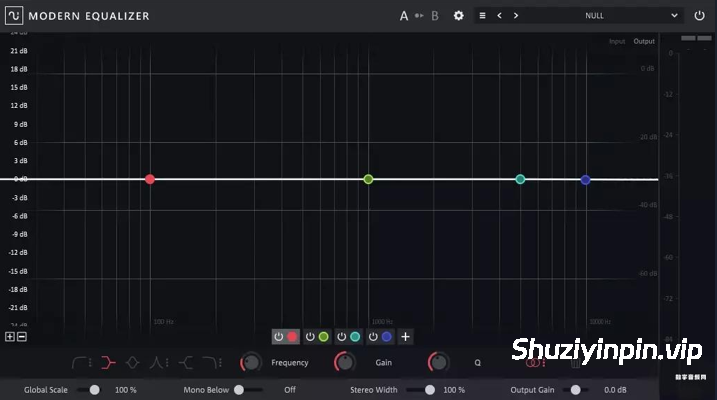Adjust the Output Gain slider
717x400 pixels.
click(x=576, y=390)
